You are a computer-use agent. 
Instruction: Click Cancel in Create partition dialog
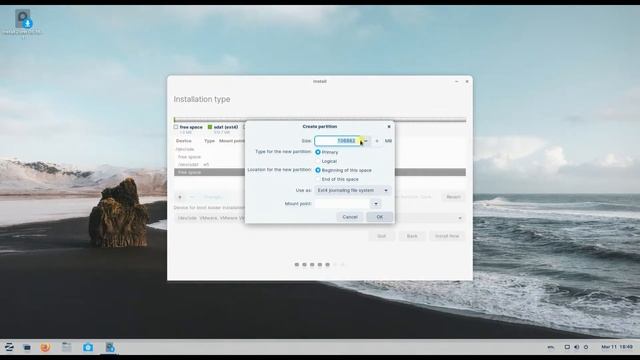pyautogui.click(x=350, y=217)
